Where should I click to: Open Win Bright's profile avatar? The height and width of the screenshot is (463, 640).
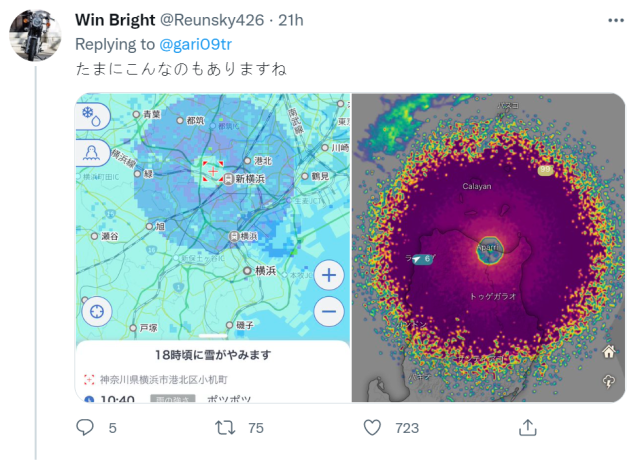[x=37, y=34]
